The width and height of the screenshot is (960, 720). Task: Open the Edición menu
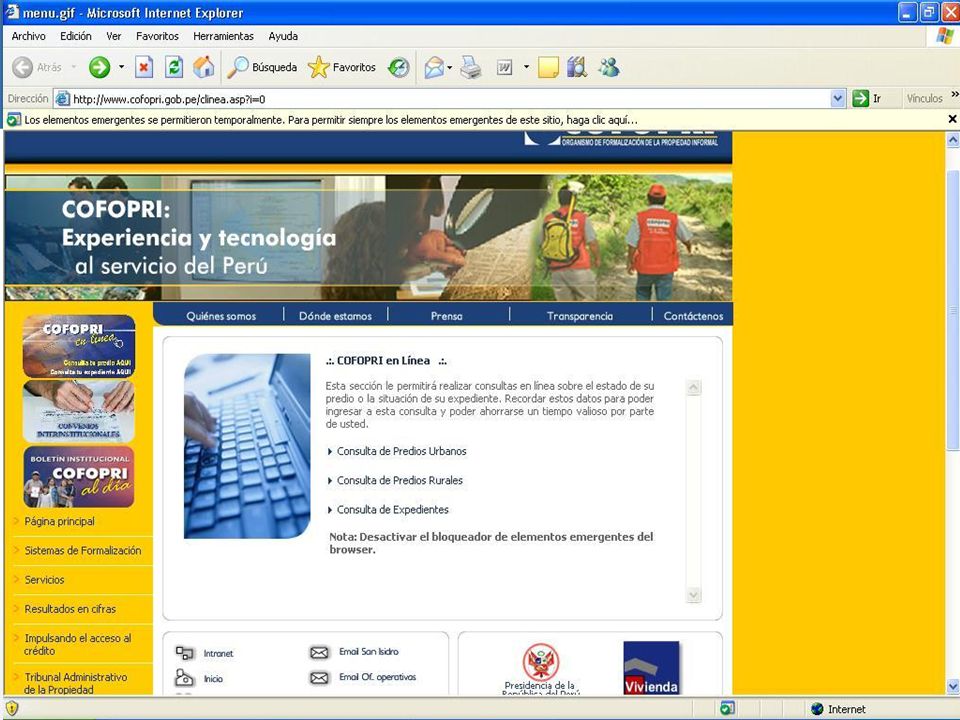tap(76, 36)
